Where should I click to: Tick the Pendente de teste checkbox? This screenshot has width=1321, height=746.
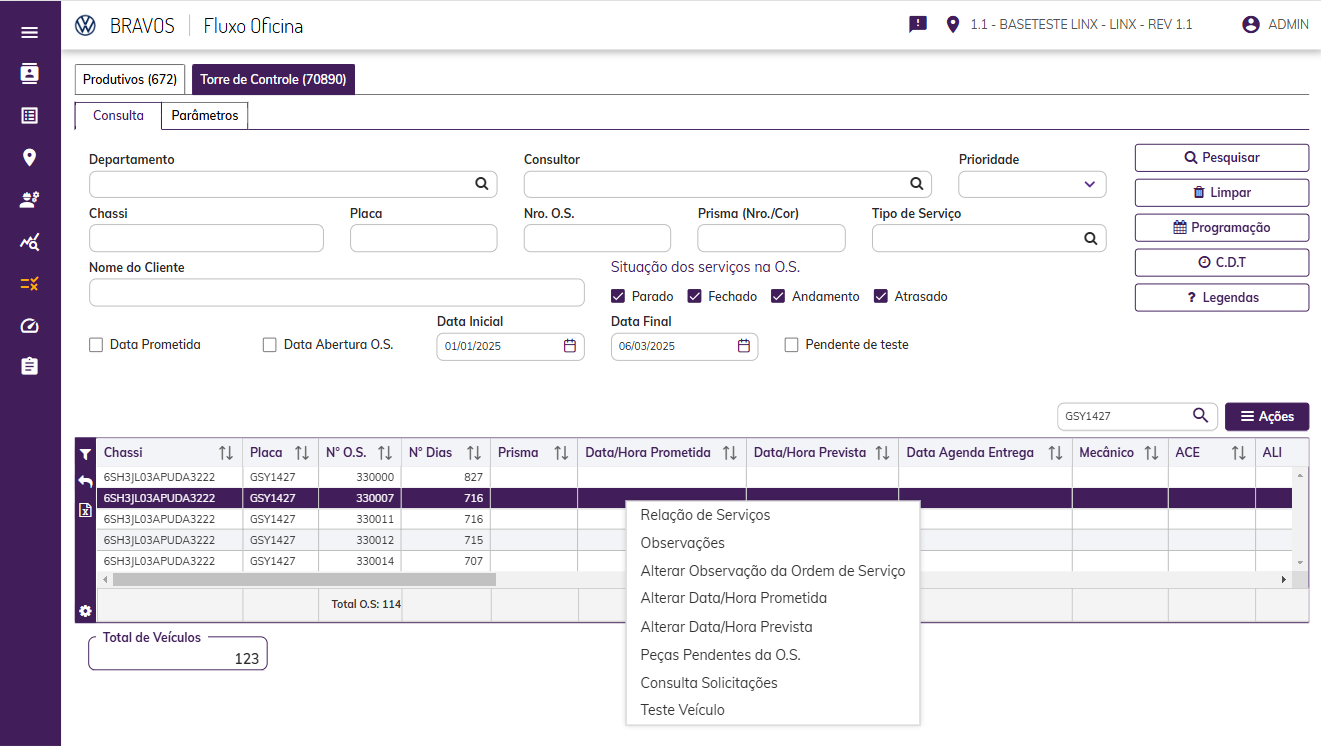click(x=792, y=345)
